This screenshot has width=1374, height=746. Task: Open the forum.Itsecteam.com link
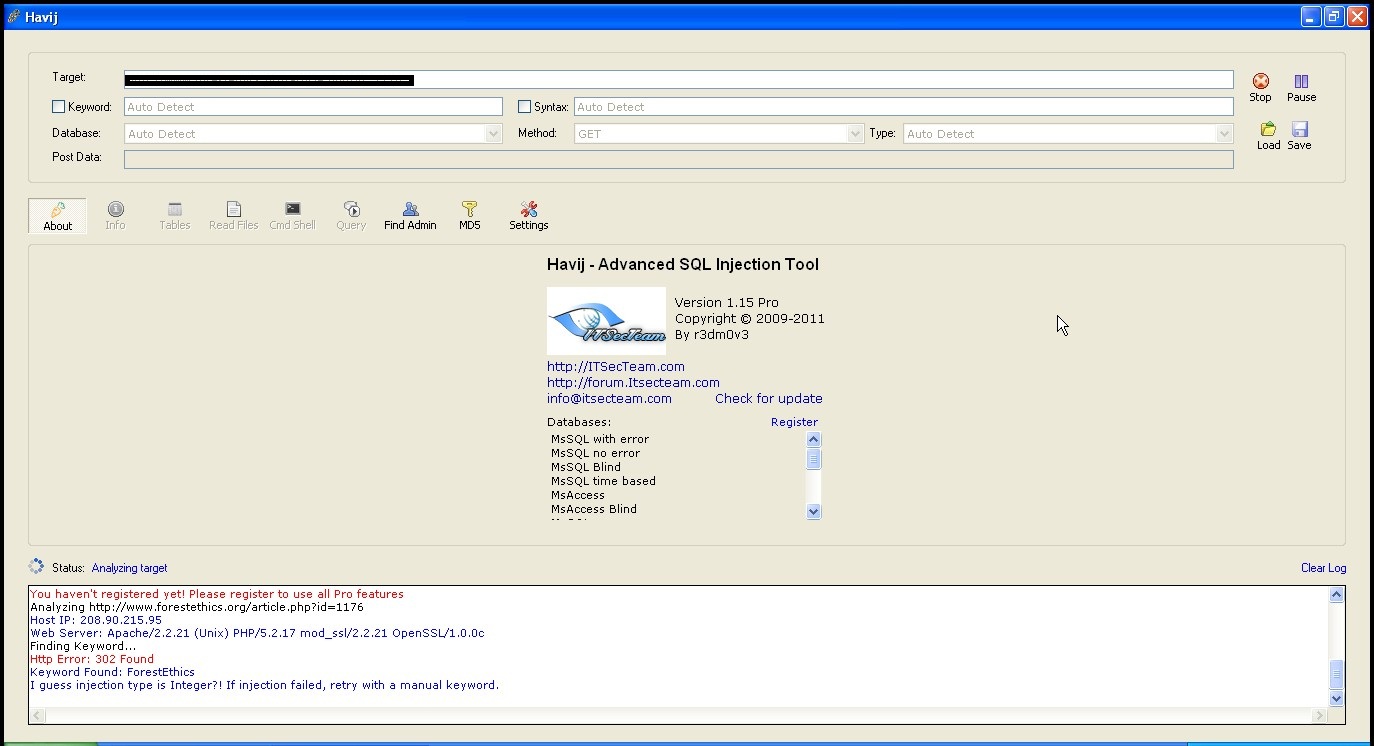tap(633, 383)
